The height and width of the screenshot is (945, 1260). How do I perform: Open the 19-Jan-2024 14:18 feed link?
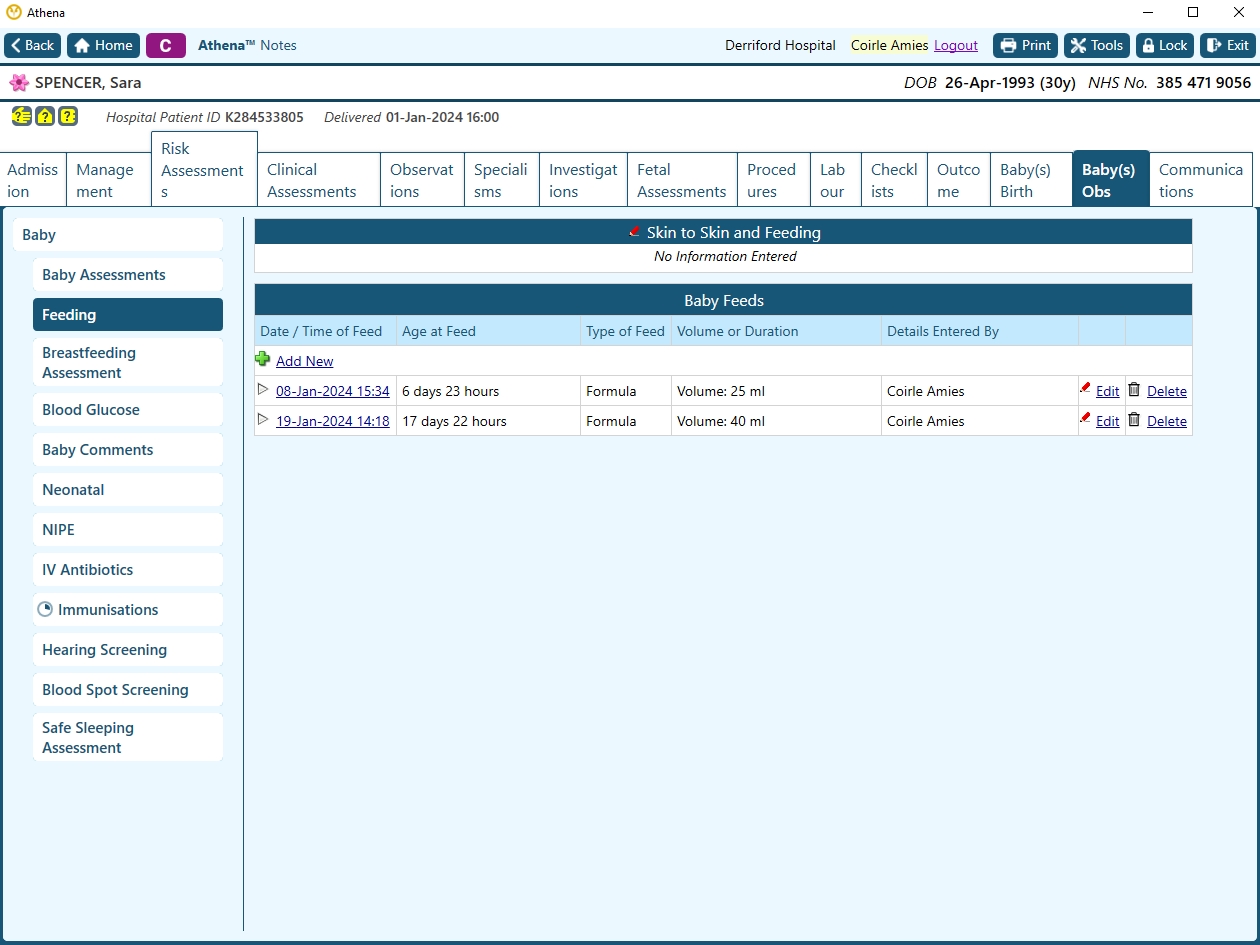click(333, 421)
